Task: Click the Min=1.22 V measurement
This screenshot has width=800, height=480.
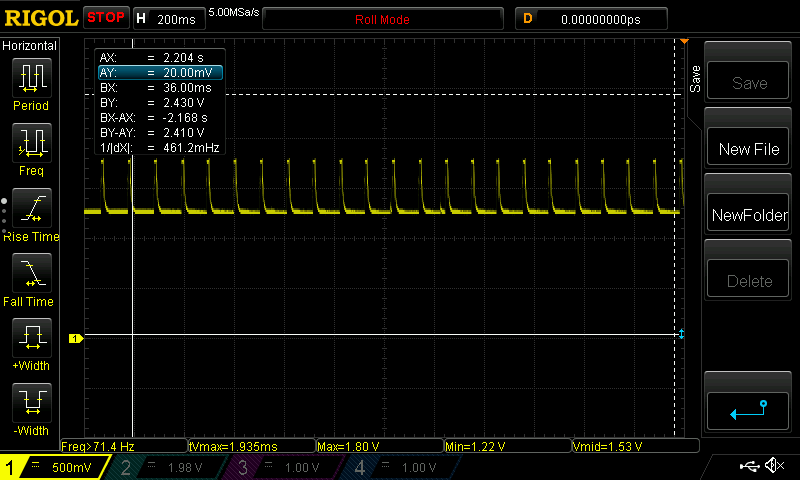Action: (x=508, y=446)
